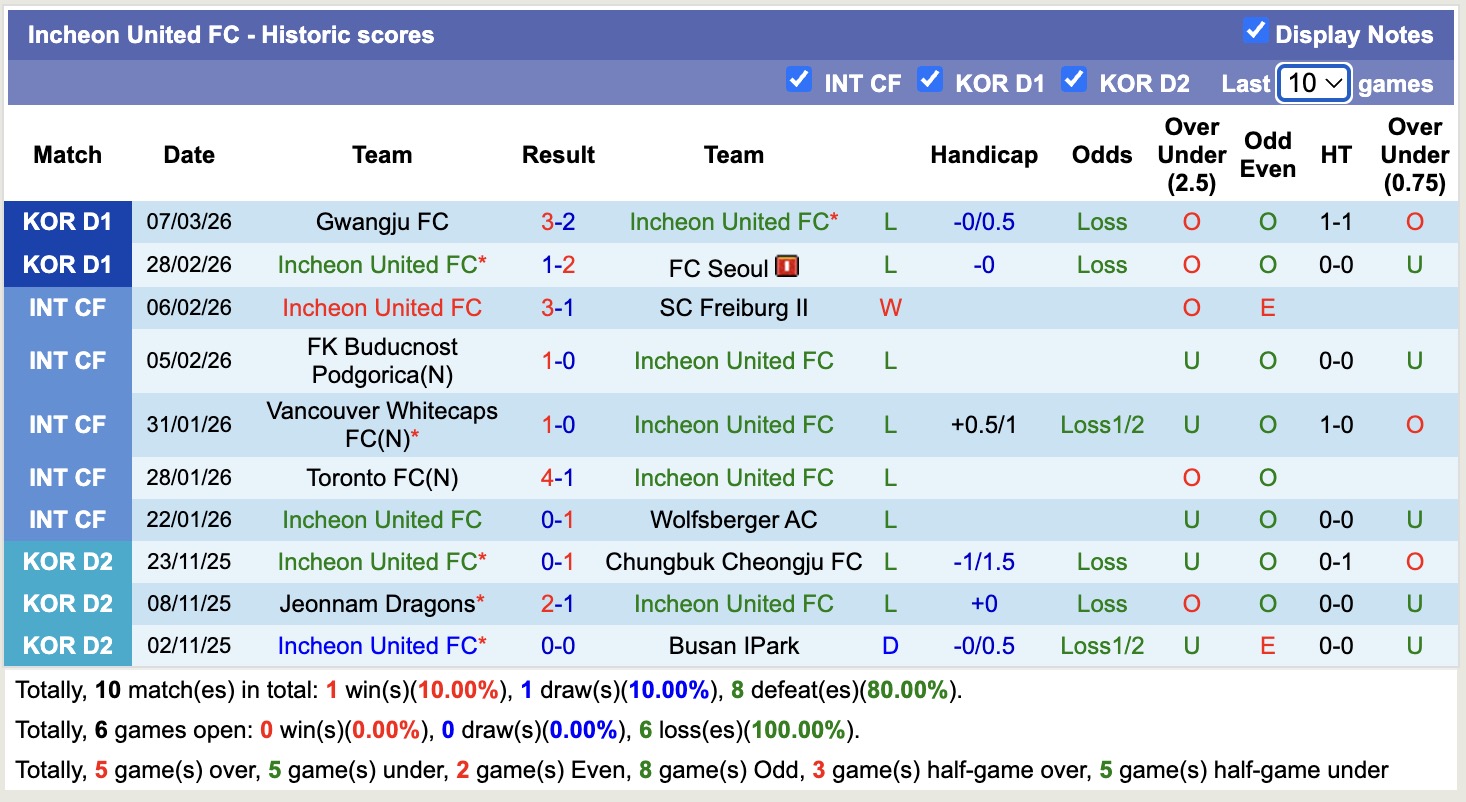The width and height of the screenshot is (1466, 802).
Task: Click the Loss1/2 odds on Vancouver Whitecaps row
Action: [1102, 424]
